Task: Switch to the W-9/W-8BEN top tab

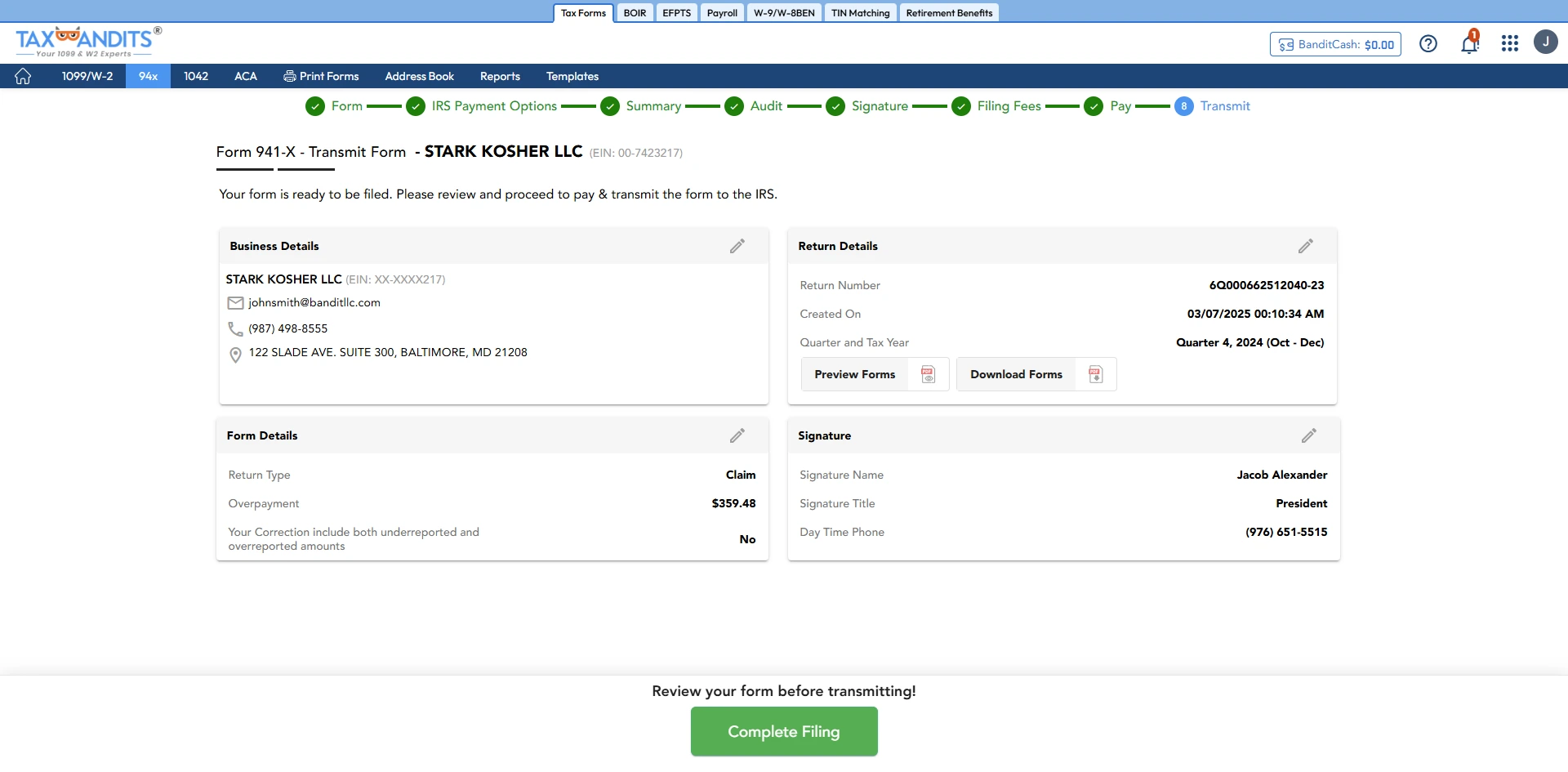Action: pos(784,13)
